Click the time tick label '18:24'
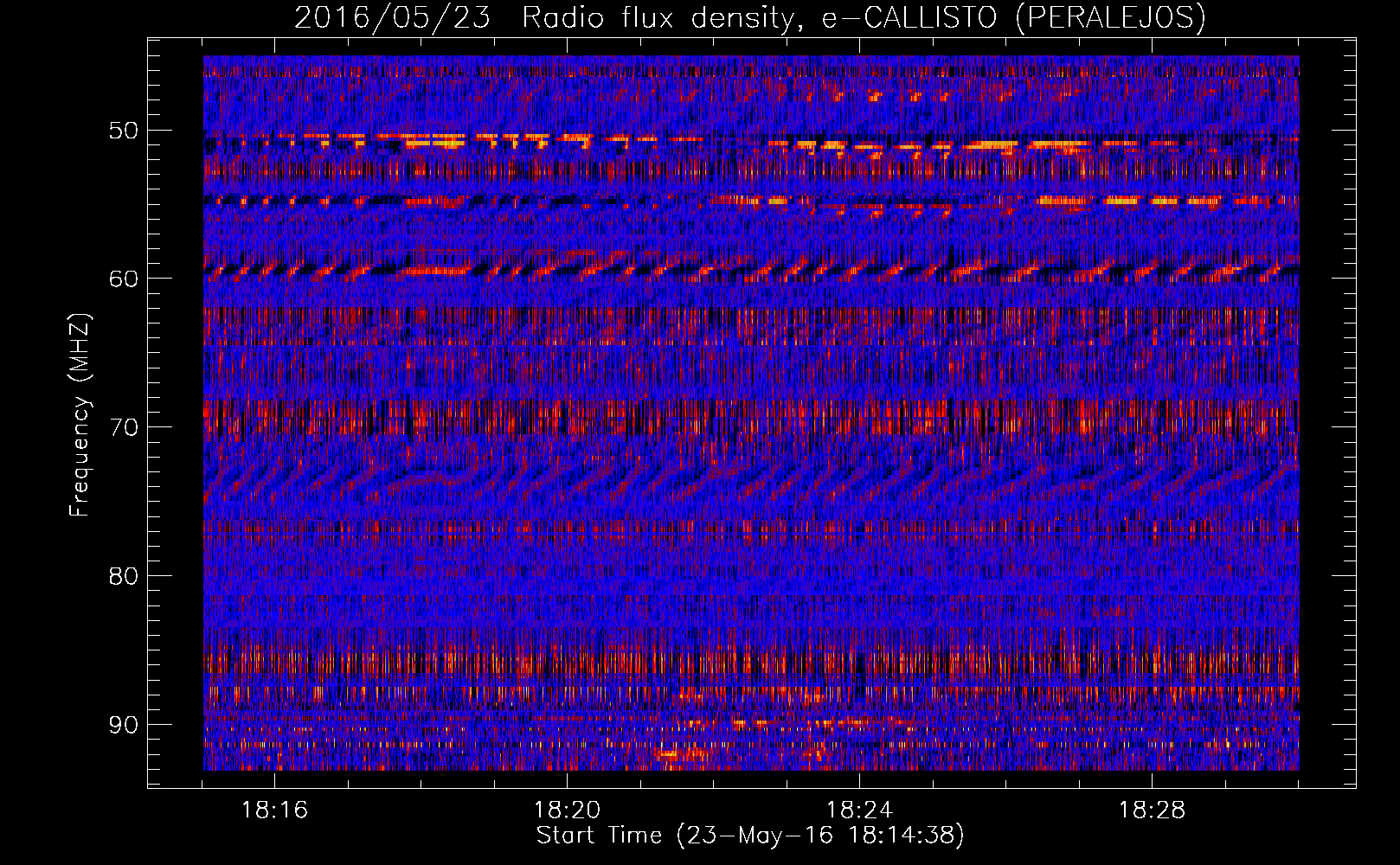Viewport: 1400px width, 865px height. point(859,811)
